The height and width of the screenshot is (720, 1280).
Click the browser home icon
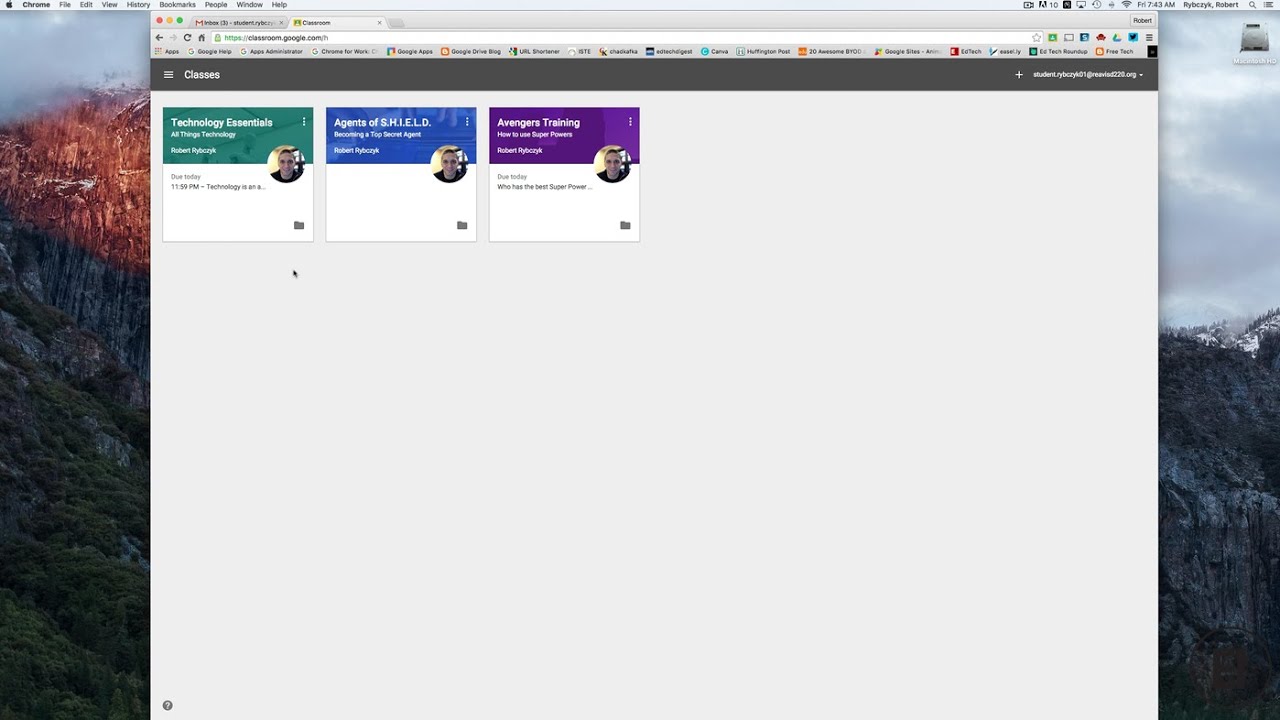coord(201,37)
